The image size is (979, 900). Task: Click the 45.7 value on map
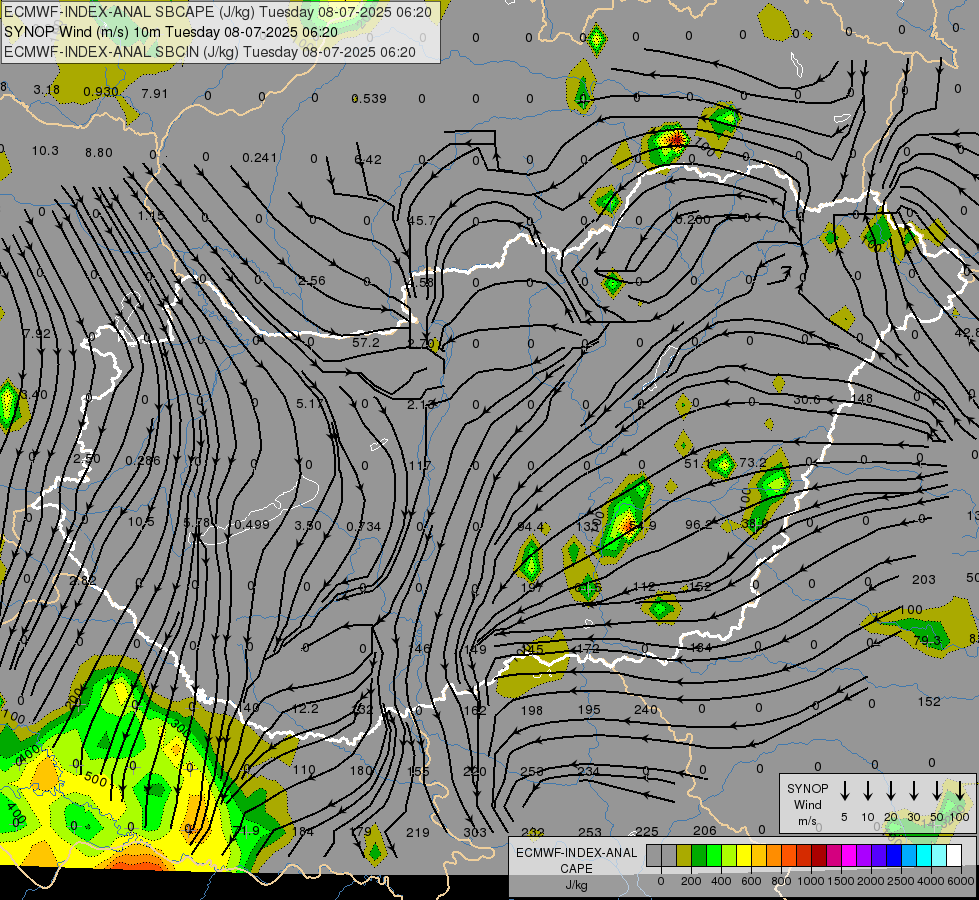[x=421, y=220]
